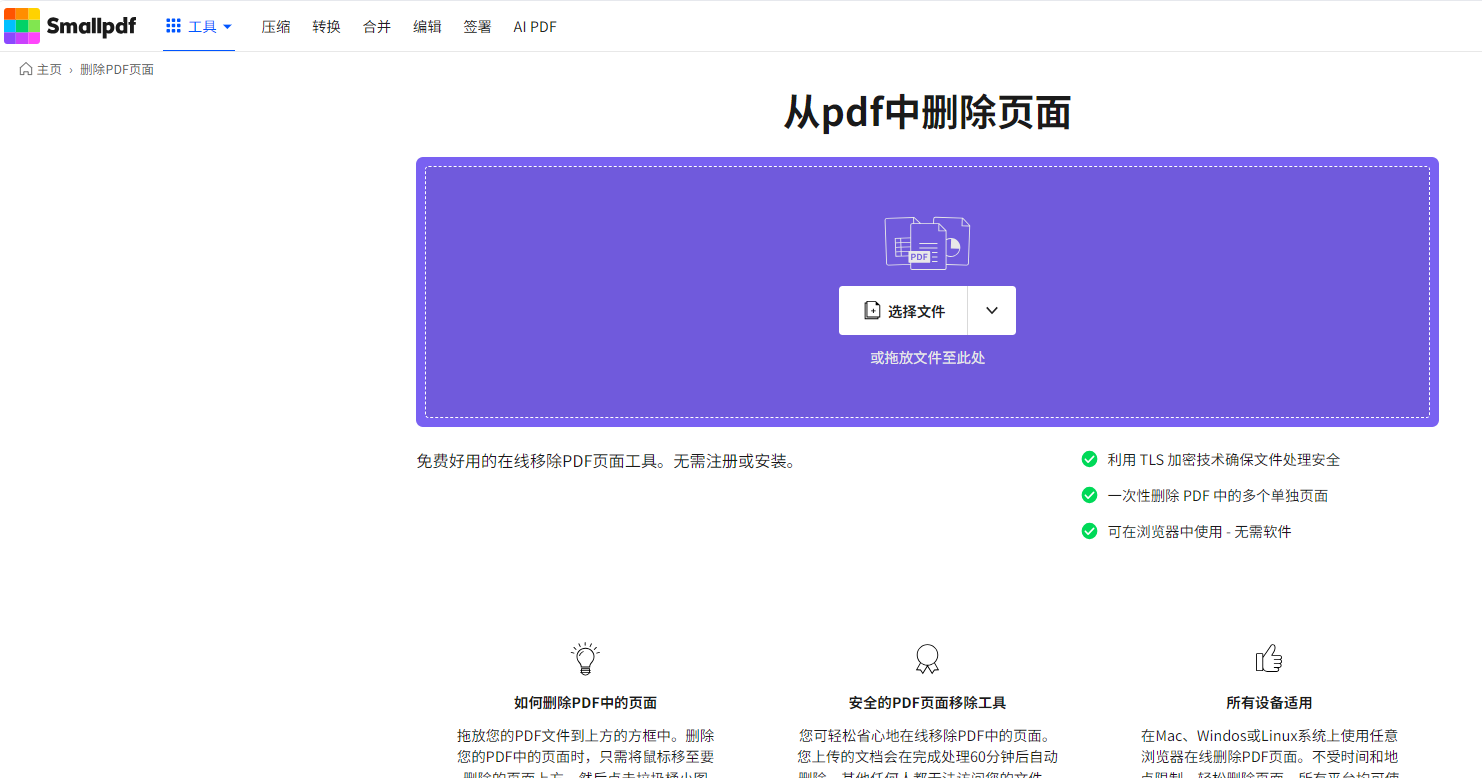The image size is (1482, 778).
Task: Click green checkmark beside TLS 加密 text
Action: point(1089,459)
